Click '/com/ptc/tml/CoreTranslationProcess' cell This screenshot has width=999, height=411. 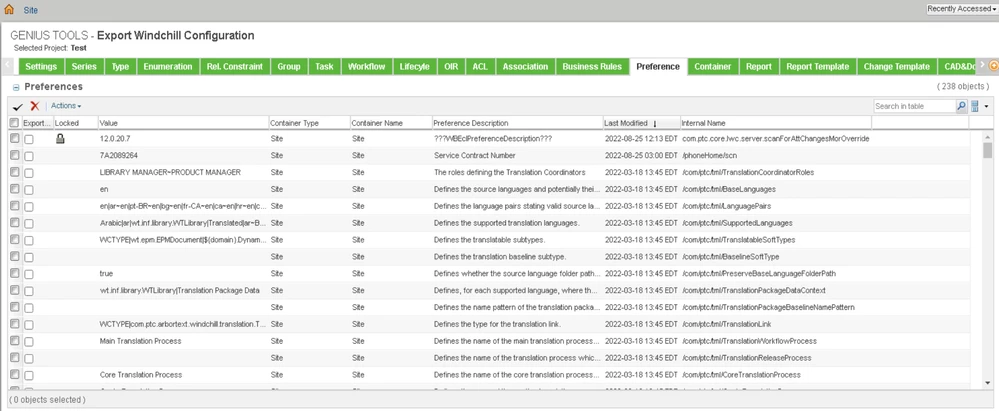pyautogui.click(x=741, y=375)
